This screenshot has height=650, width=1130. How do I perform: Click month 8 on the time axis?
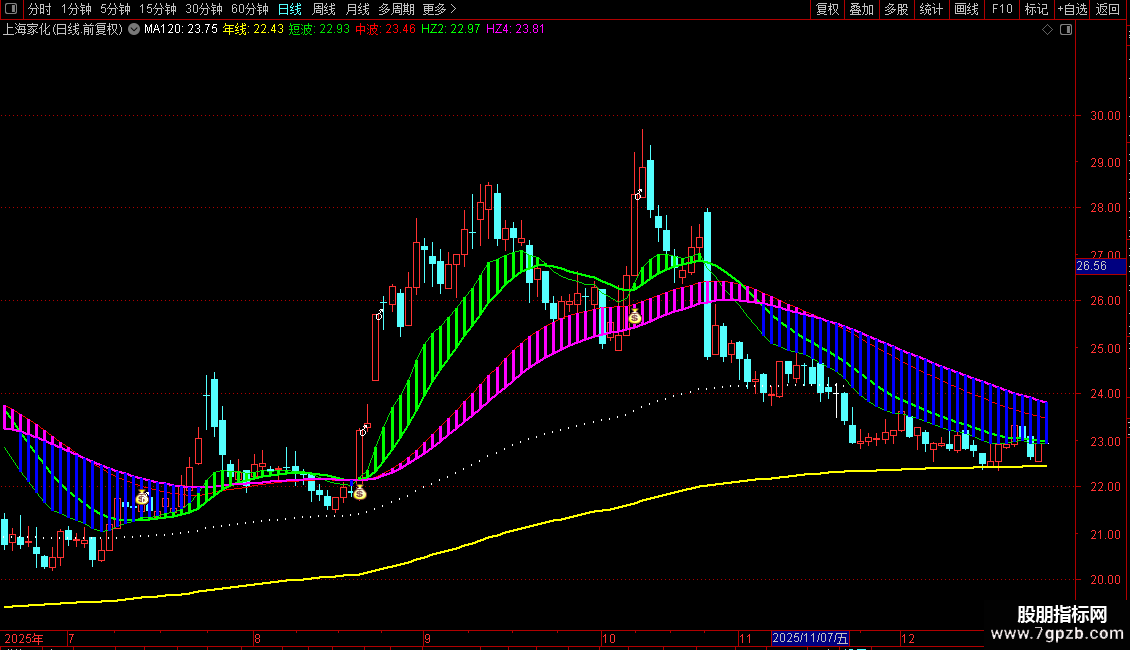click(x=257, y=638)
